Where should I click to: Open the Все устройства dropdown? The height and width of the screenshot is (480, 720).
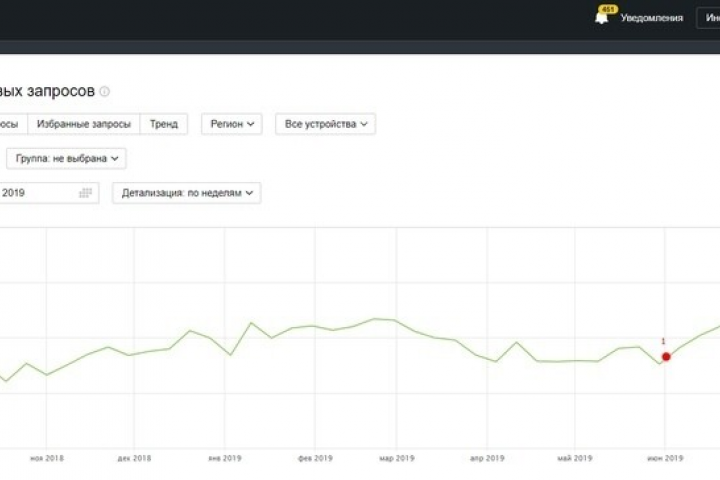[x=326, y=124]
